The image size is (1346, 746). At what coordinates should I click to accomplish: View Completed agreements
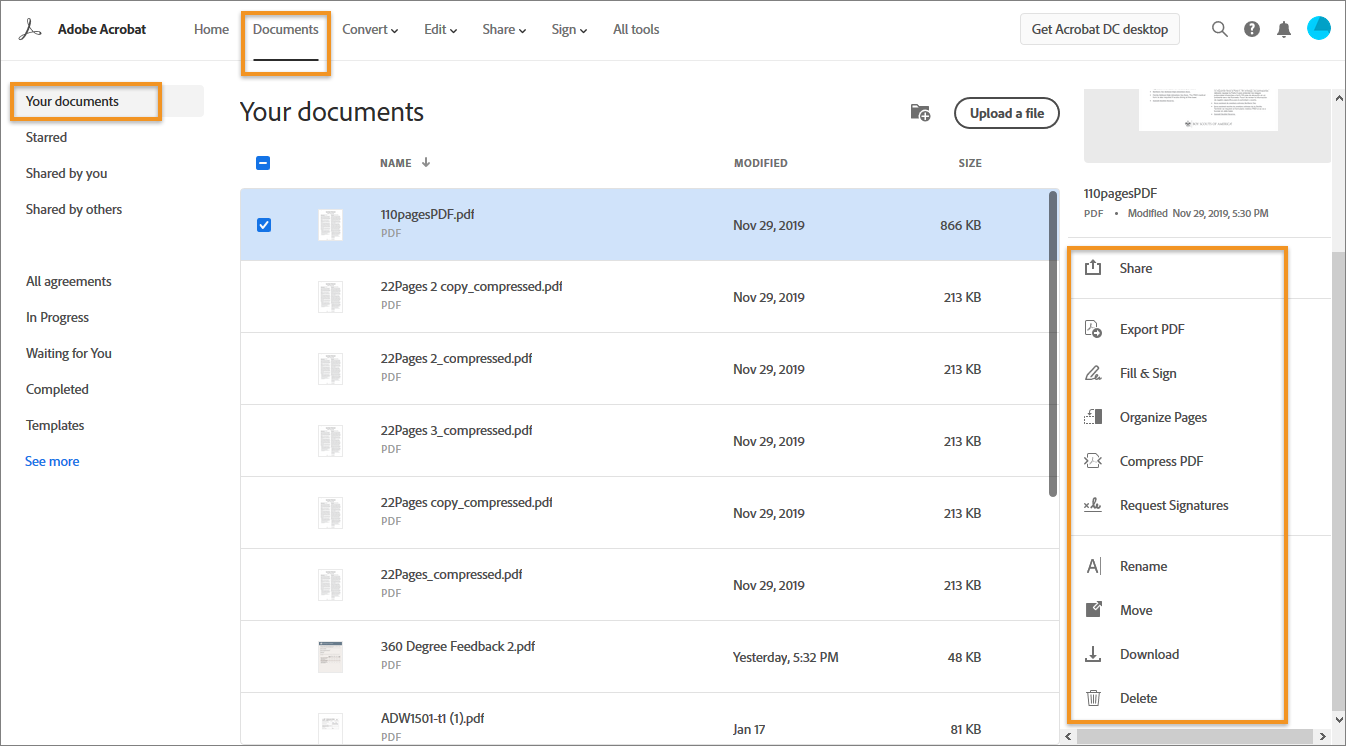tap(57, 389)
